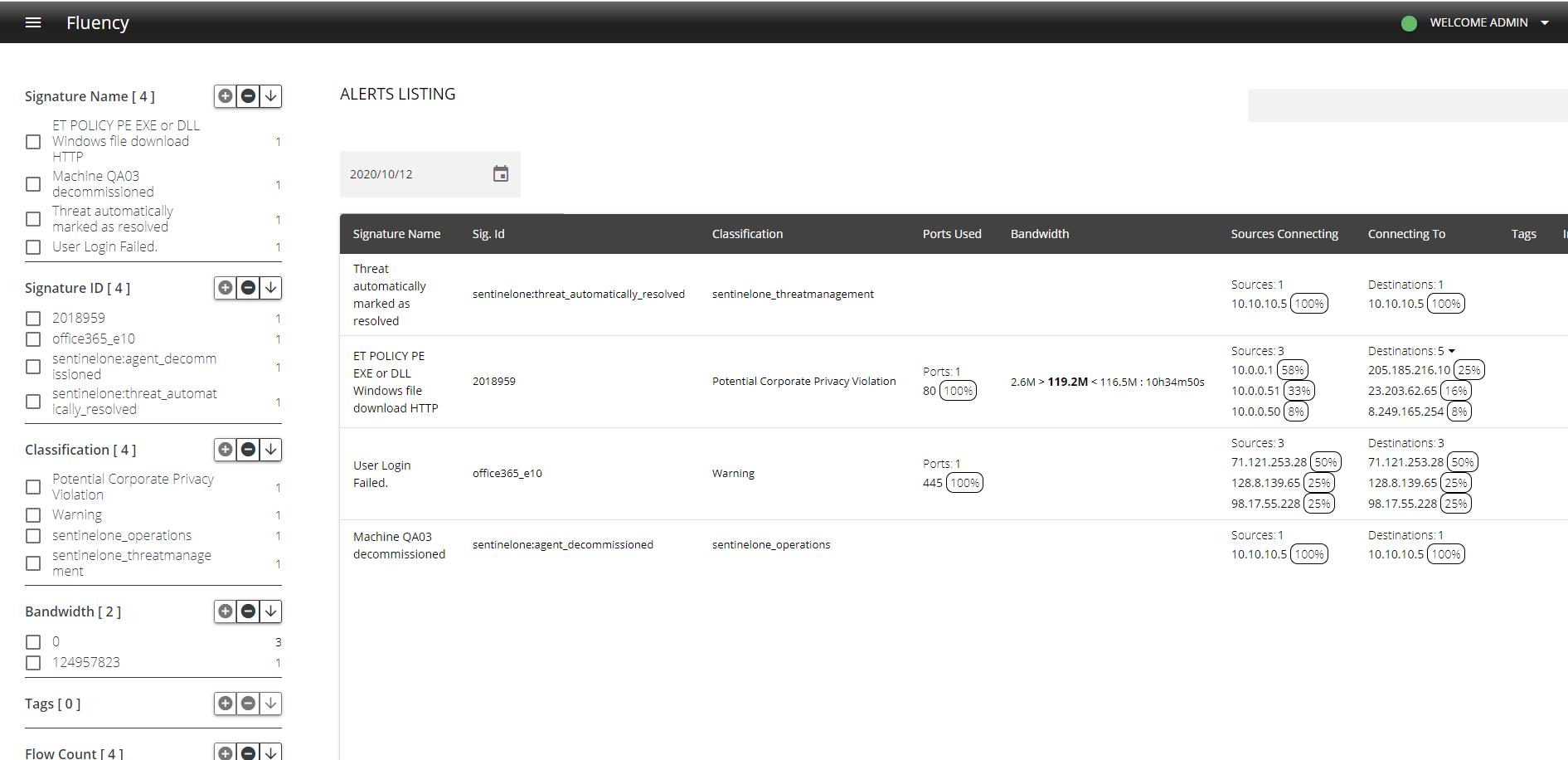This screenshot has width=1568, height=760.
Task: Sort by Sig. Id column header
Action: point(488,234)
